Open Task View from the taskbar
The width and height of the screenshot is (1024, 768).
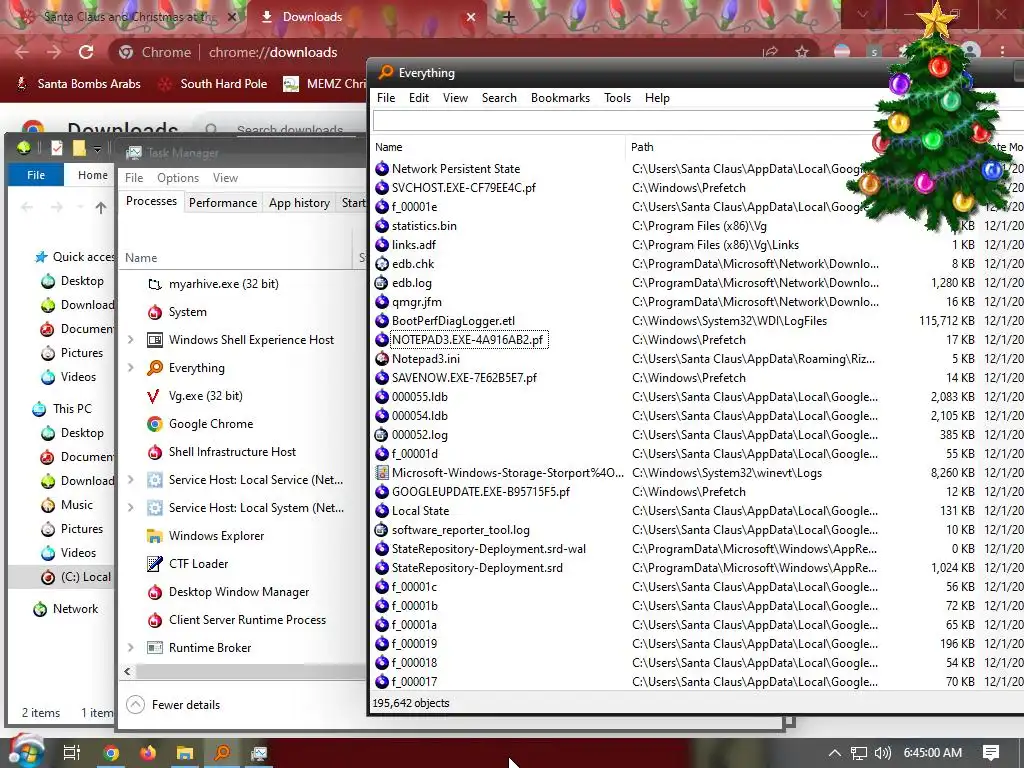(x=72, y=753)
